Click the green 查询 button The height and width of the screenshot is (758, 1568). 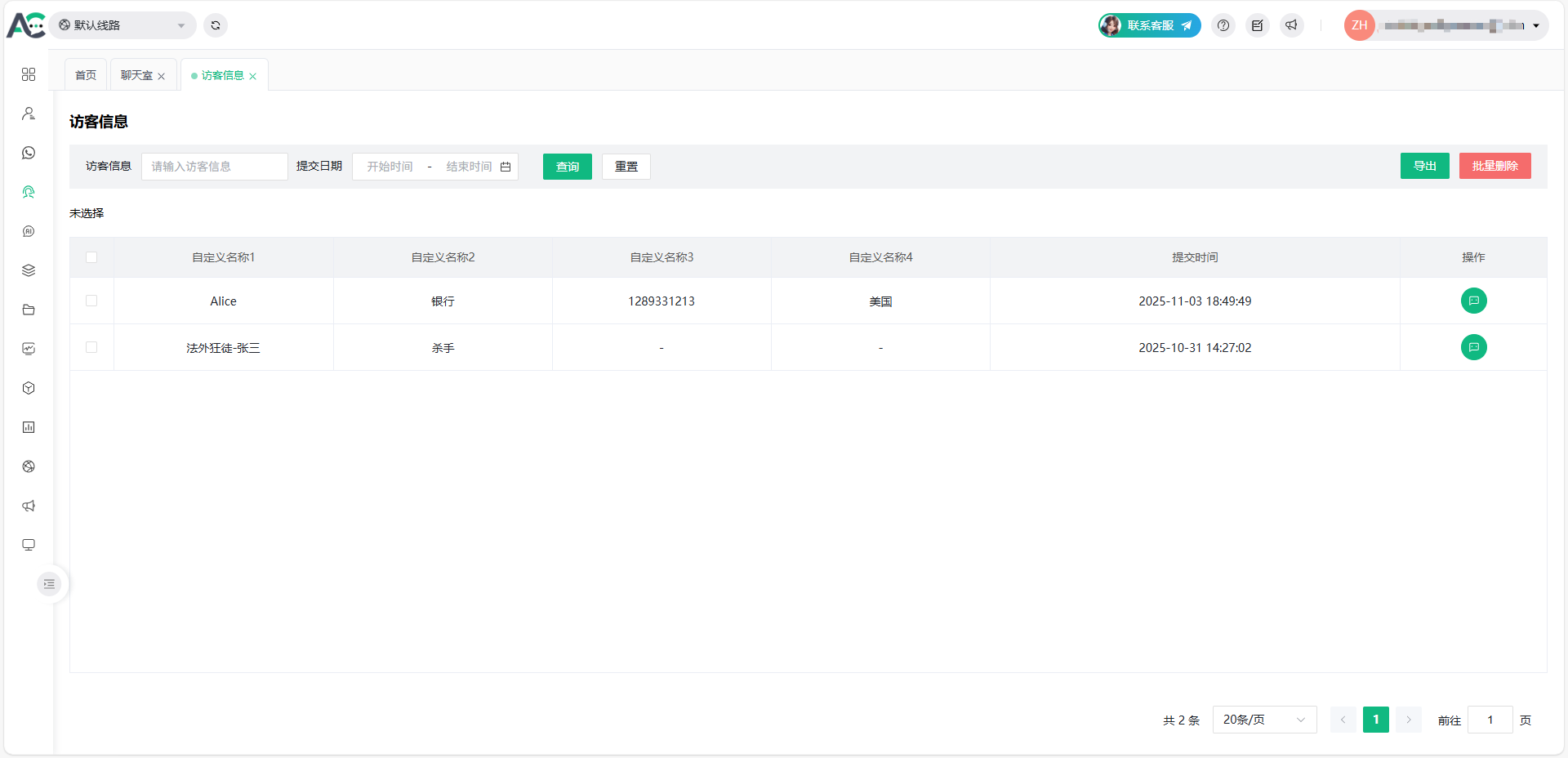point(567,167)
